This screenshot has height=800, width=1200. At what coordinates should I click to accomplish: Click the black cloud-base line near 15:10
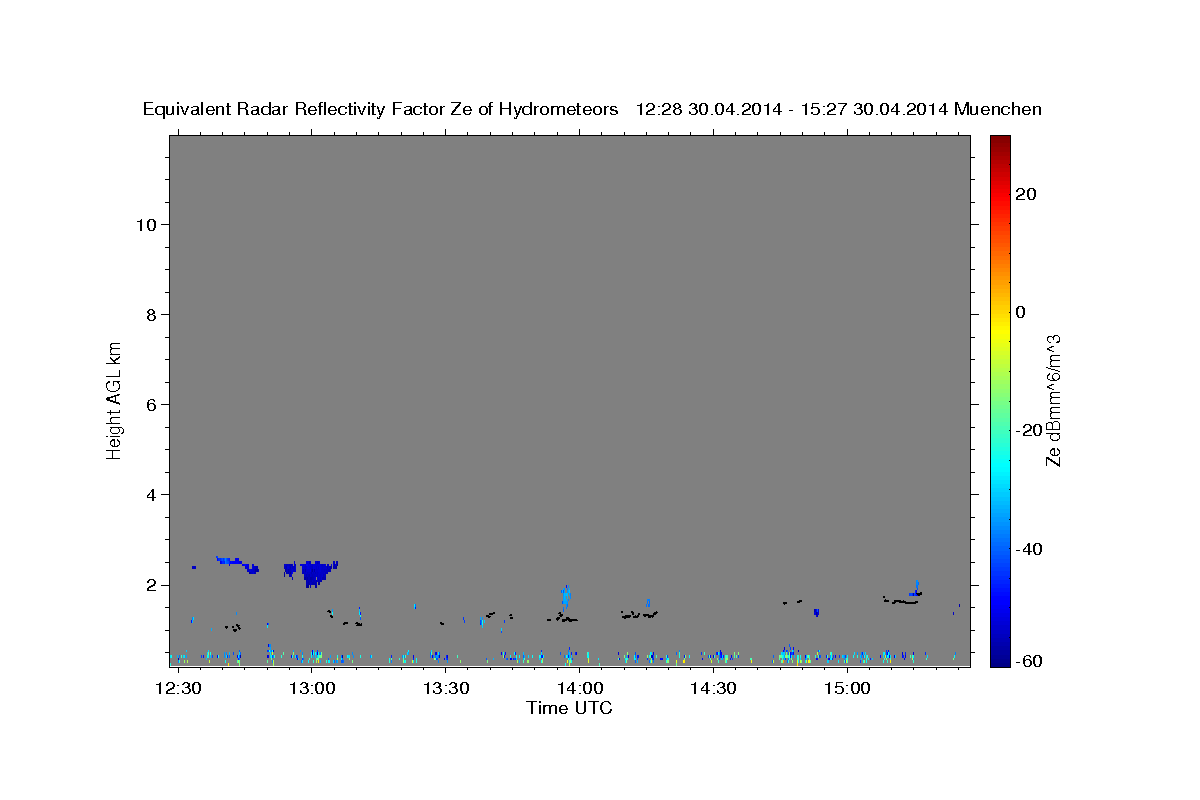coord(901,601)
